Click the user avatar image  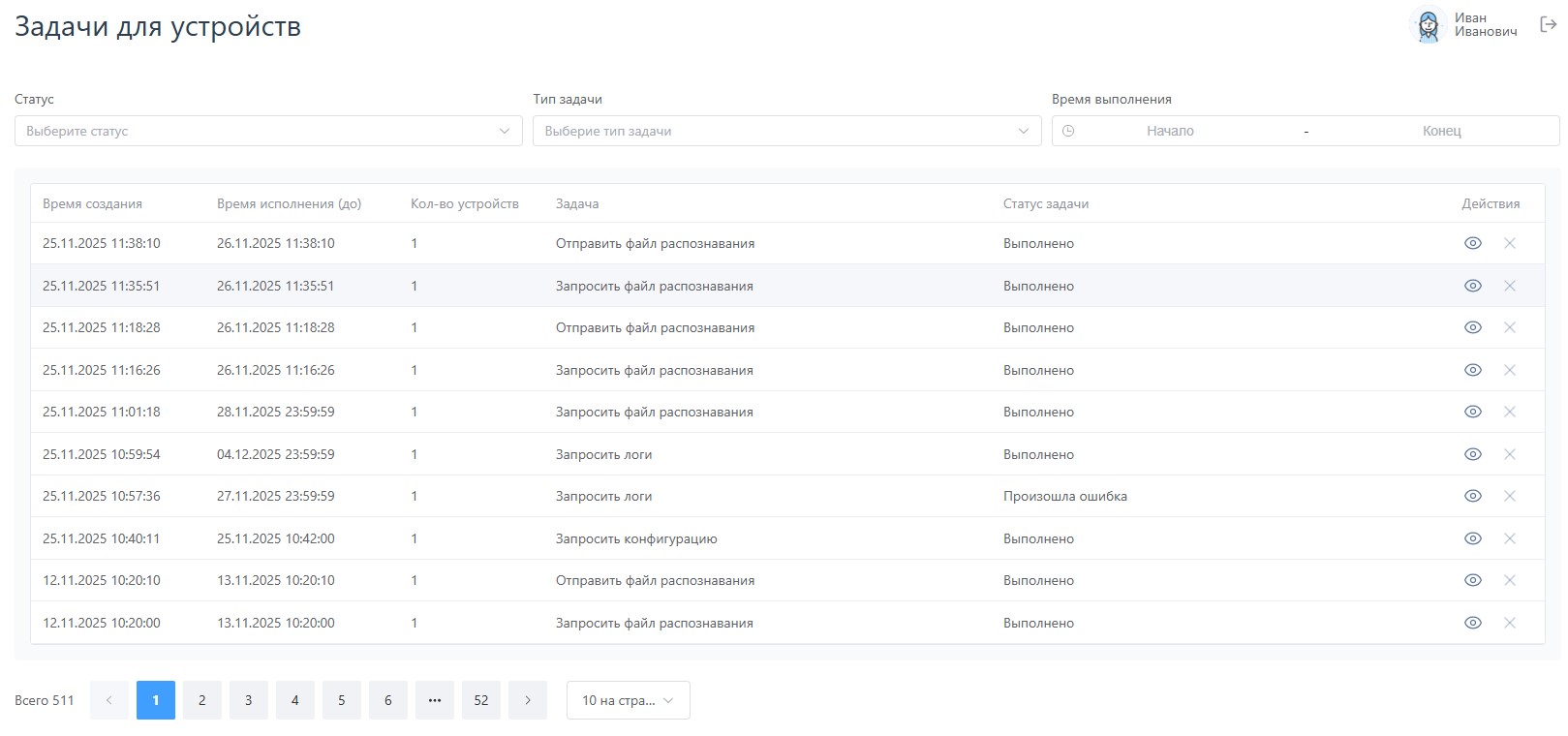pyautogui.click(x=1428, y=25)
